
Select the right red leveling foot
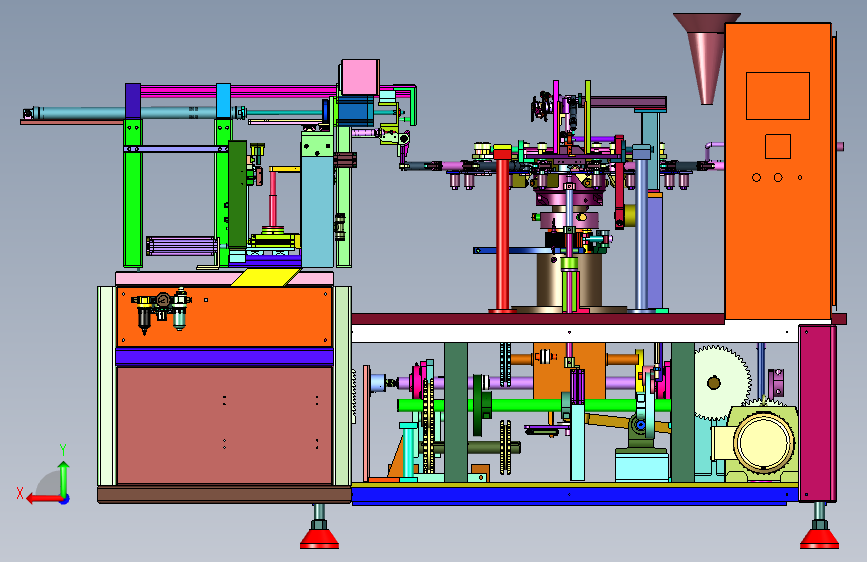(x=819, y=538)
